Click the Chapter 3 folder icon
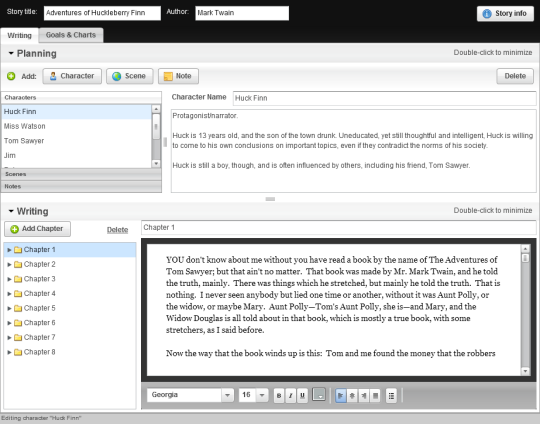 point(18,279)
